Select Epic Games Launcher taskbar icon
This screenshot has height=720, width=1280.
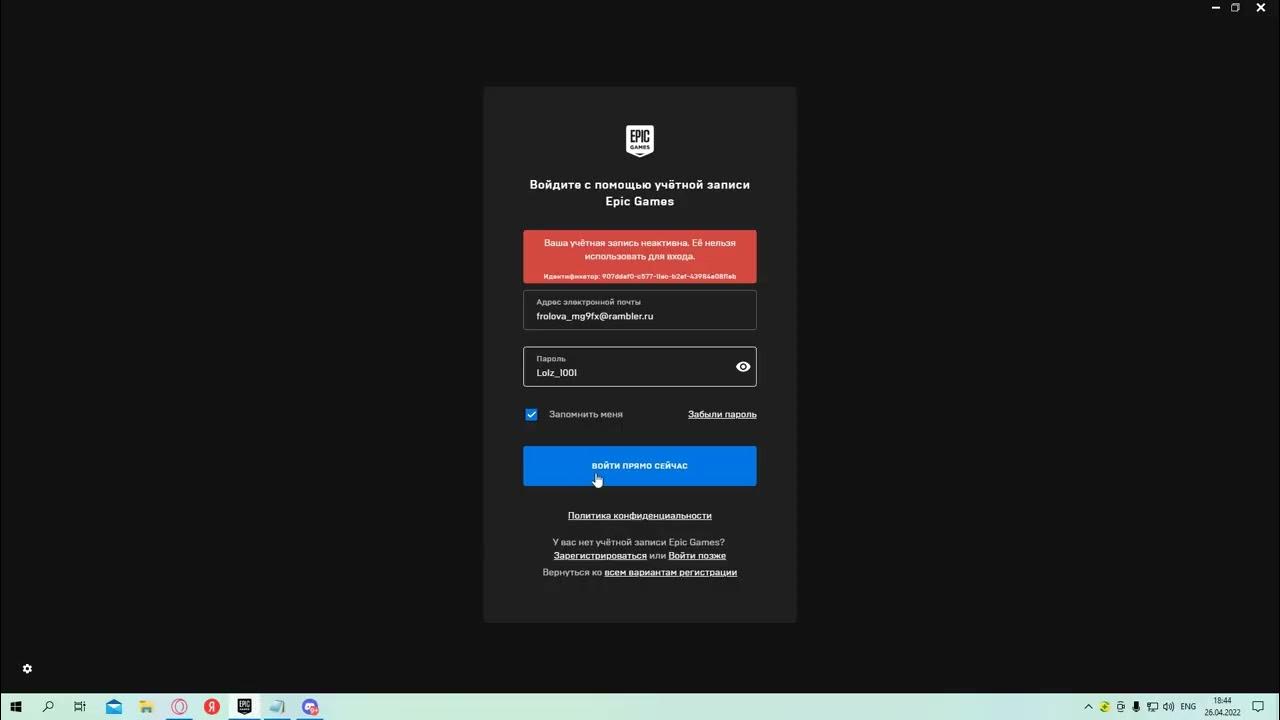pos(244,707)
